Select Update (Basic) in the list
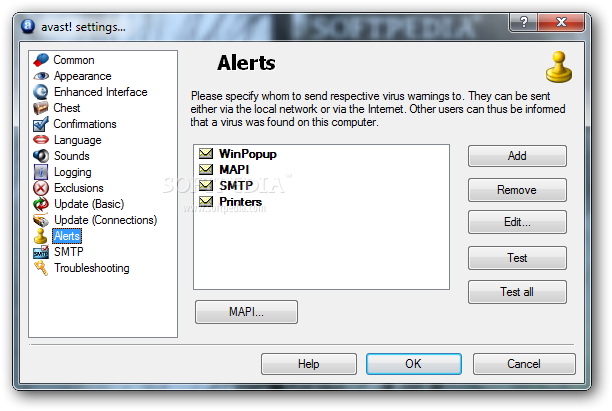This screenshot has width=612, height=411. pos(89,204)
